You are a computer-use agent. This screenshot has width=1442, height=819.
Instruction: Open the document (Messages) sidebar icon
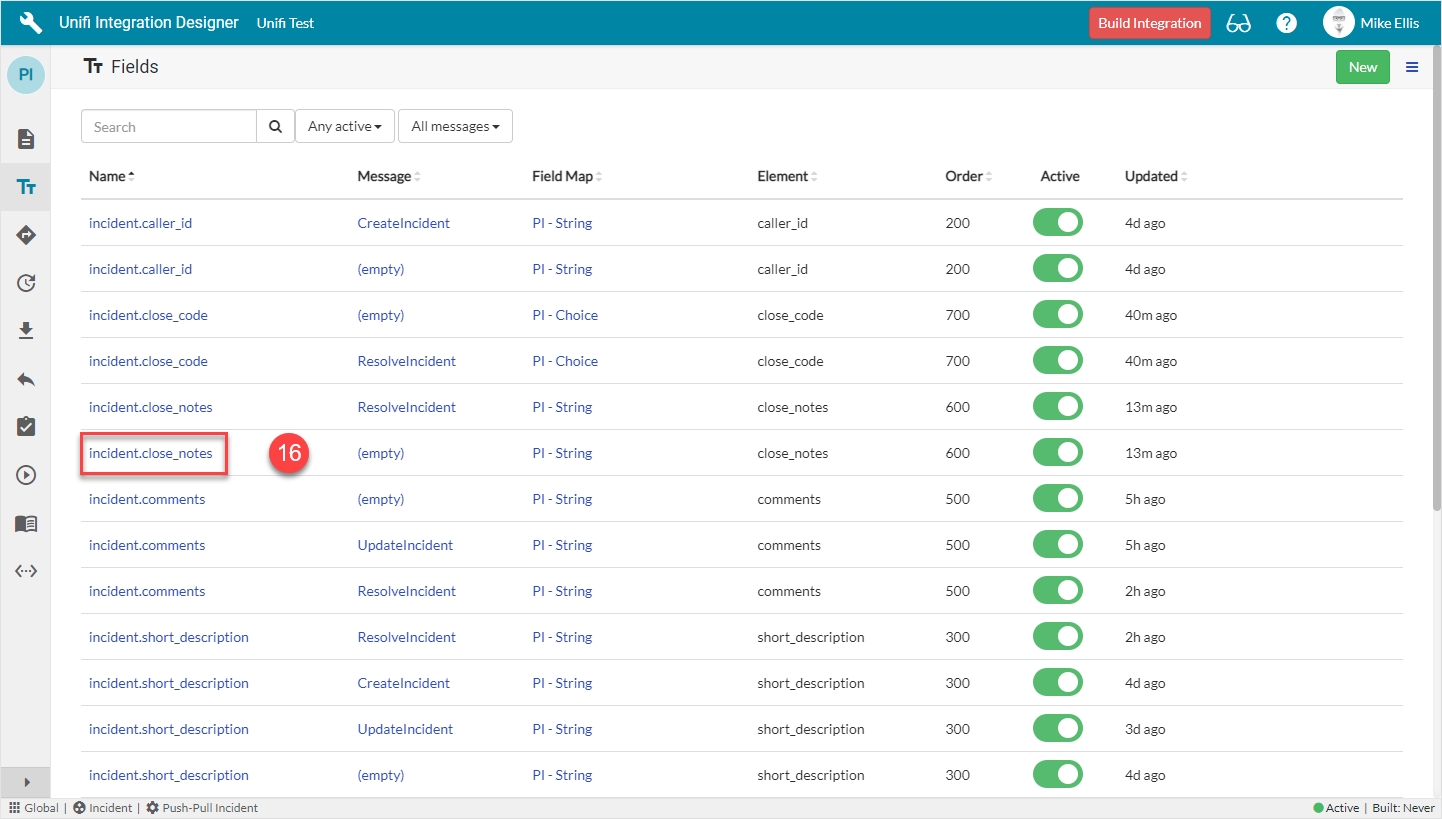coord(26,139)
